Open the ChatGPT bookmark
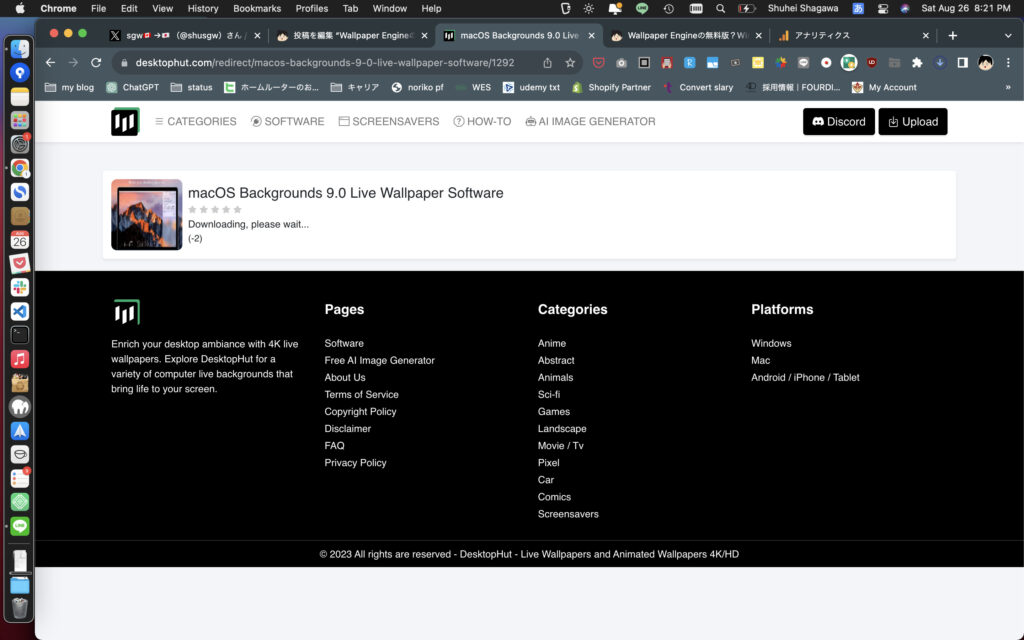This screenshot has width=1024, height=640. pyautogui.click(x=133, y=87)
